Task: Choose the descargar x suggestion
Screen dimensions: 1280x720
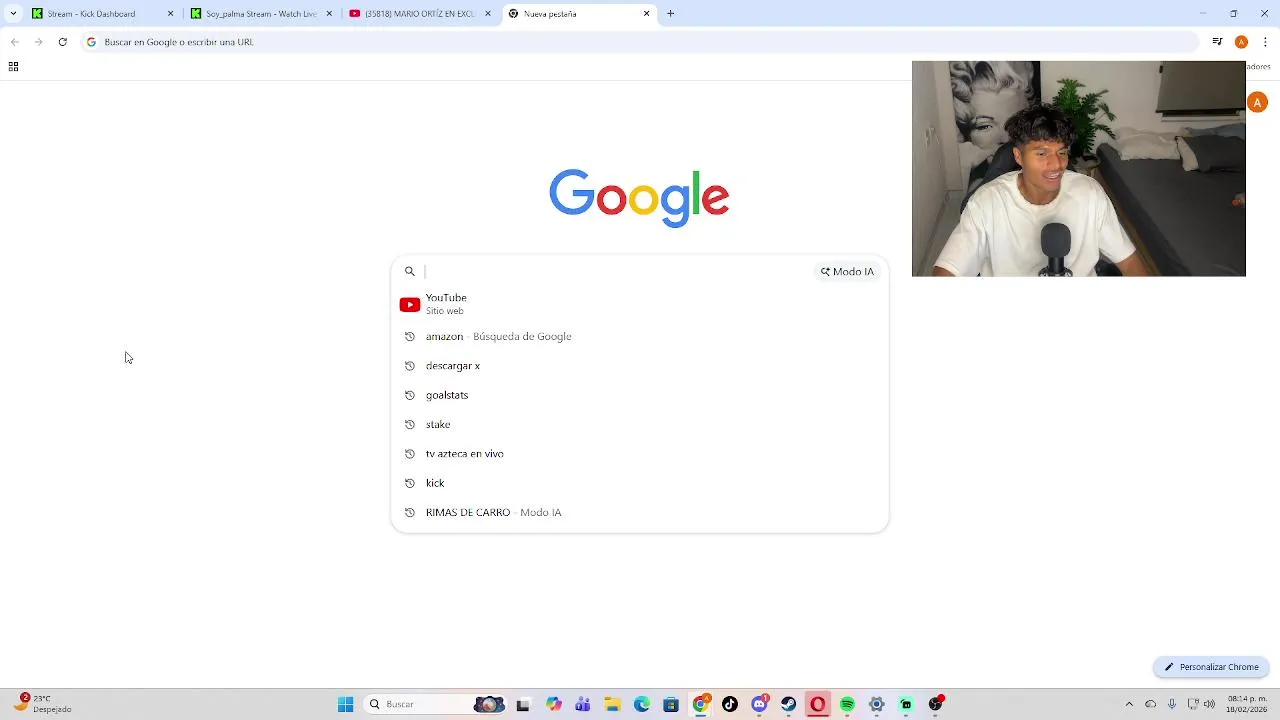Action: tap(640, 366)
